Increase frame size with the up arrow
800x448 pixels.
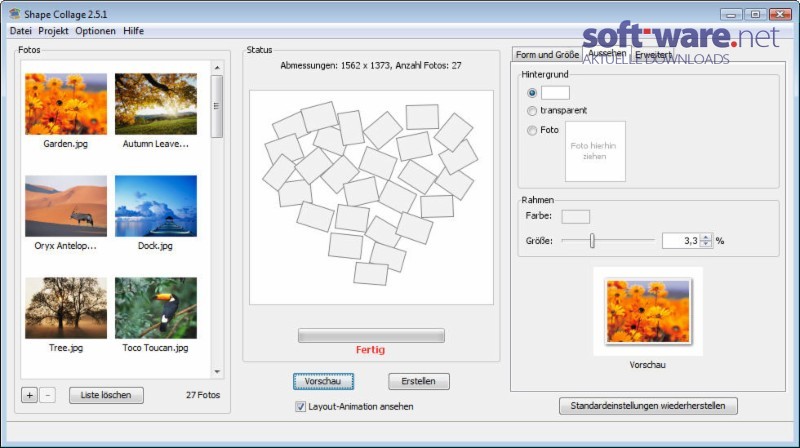(706, 237)
